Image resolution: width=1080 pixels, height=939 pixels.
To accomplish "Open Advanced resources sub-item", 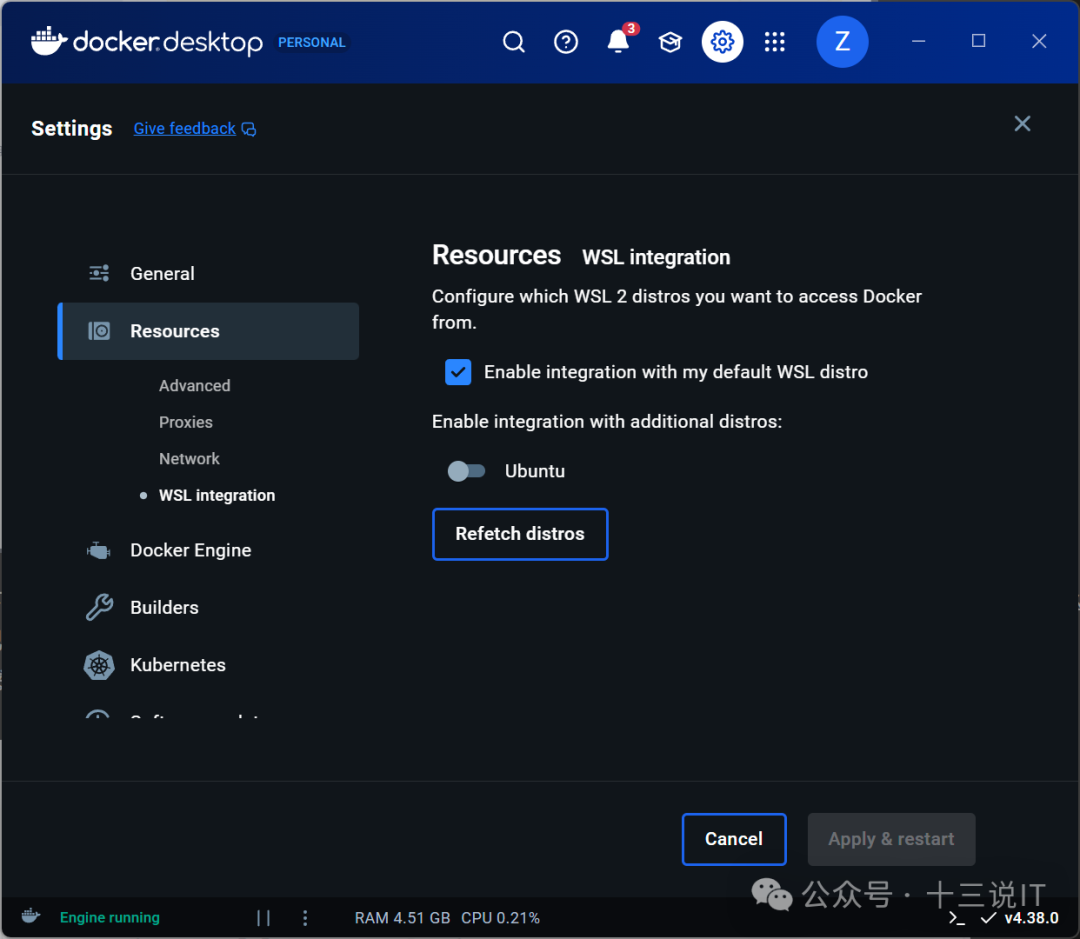I will tap(195, 386).
